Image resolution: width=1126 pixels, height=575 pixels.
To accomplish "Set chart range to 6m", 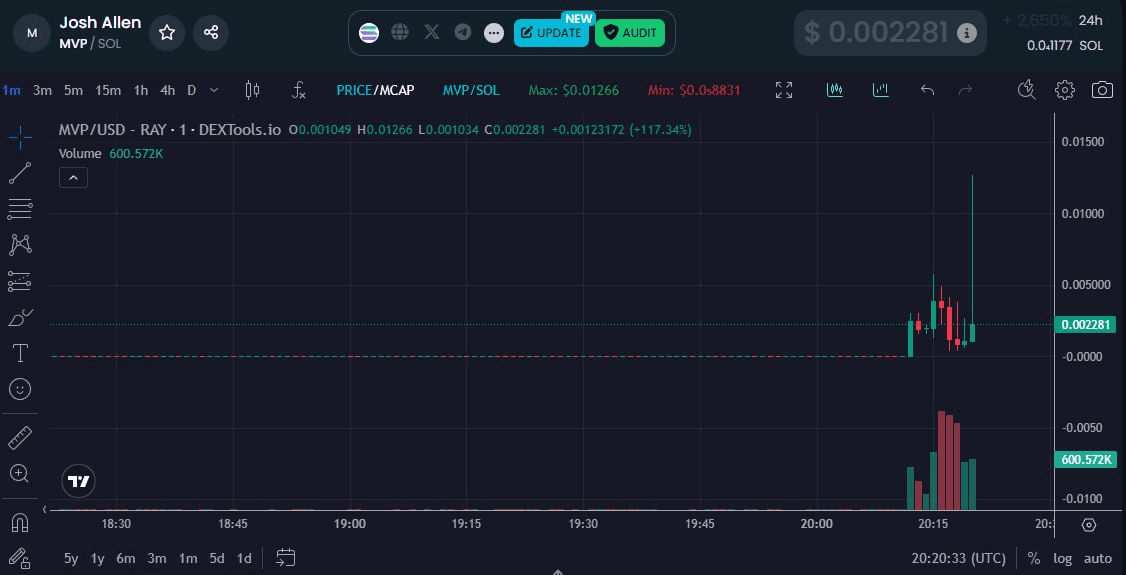I will point(126,558).
